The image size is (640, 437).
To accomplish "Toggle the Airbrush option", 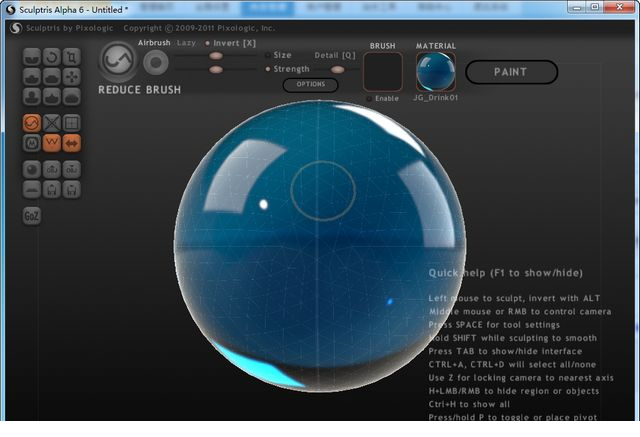I will [x=154, y=42].
